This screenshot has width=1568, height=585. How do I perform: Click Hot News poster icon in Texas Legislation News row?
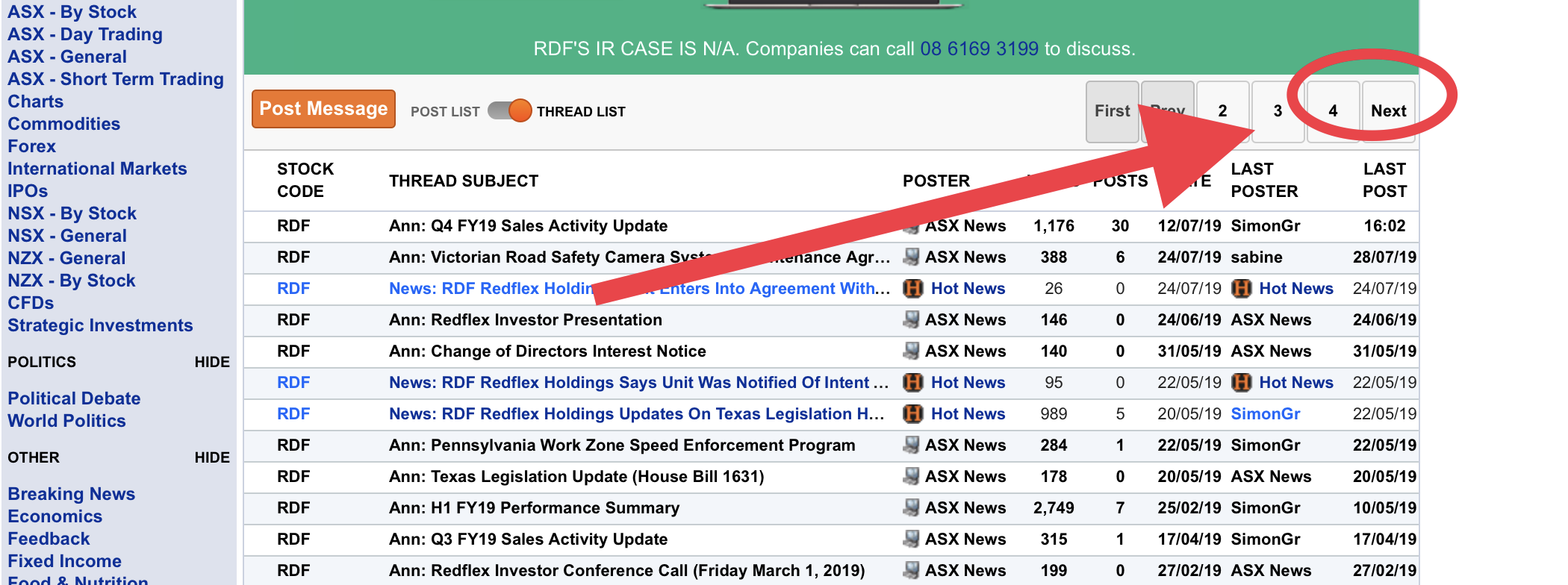912,414
